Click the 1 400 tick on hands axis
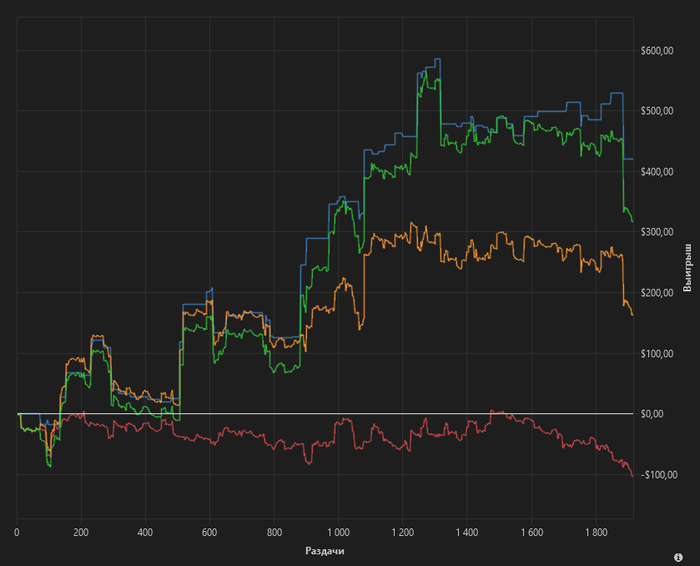The image size is (700, 566). pos(467,532)
